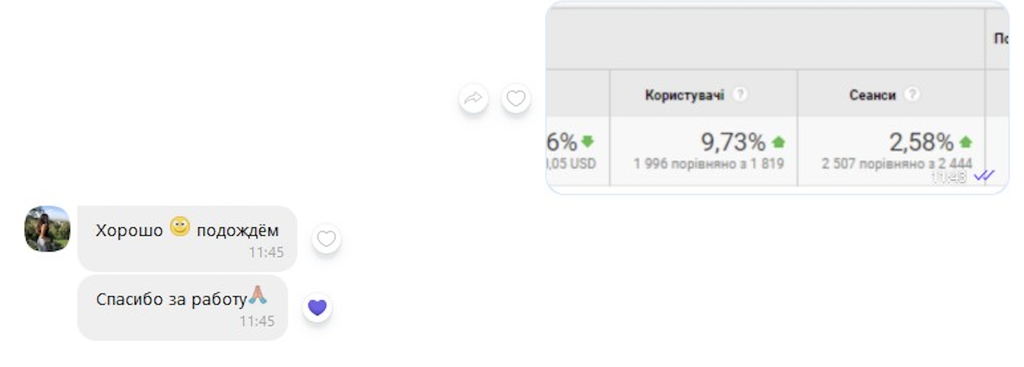
Task: Click the green up arrow beside 2,58%
Action: 965,142
